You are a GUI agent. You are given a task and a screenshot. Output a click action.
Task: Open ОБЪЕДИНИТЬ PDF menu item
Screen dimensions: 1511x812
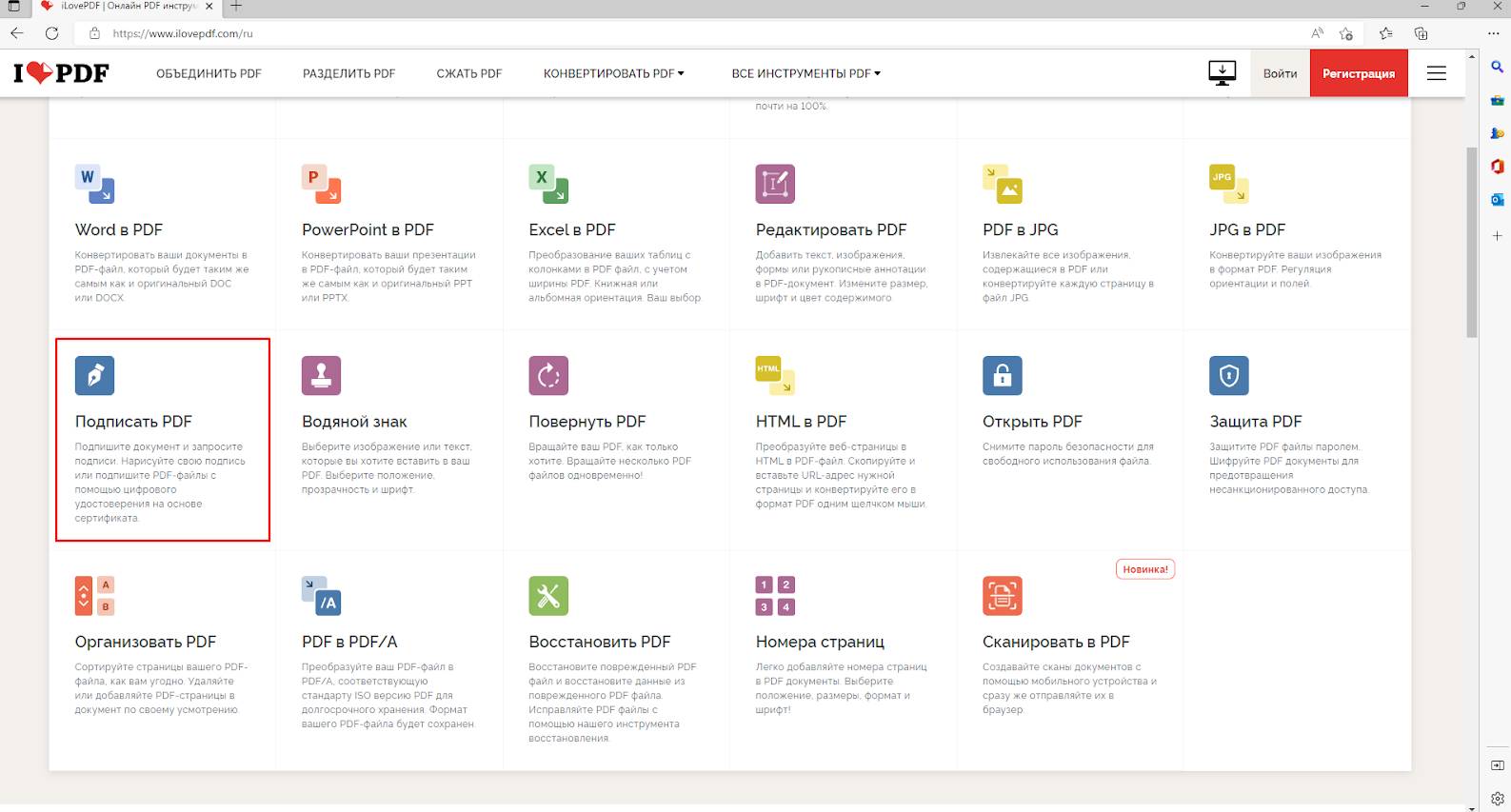point(209,73)
